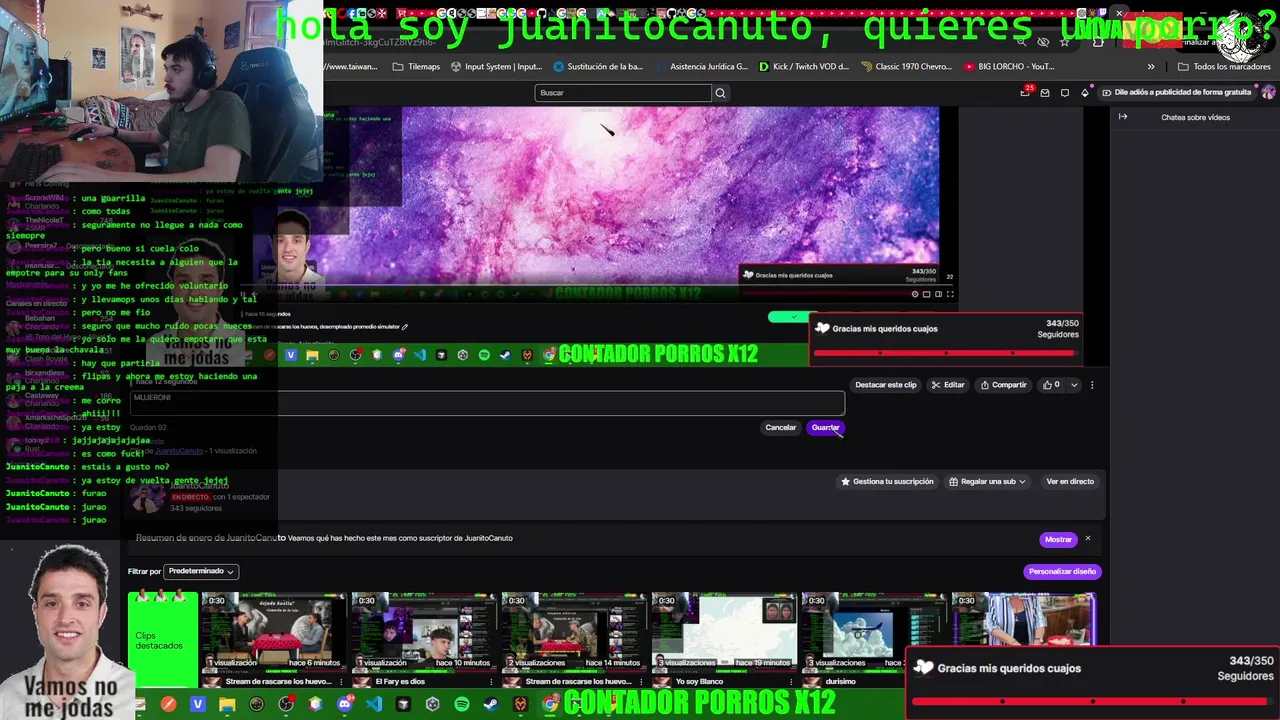
Task: Open File Explorer folder in the bottom taskbar
Action: pyautogui.click(x=227, y=705)
